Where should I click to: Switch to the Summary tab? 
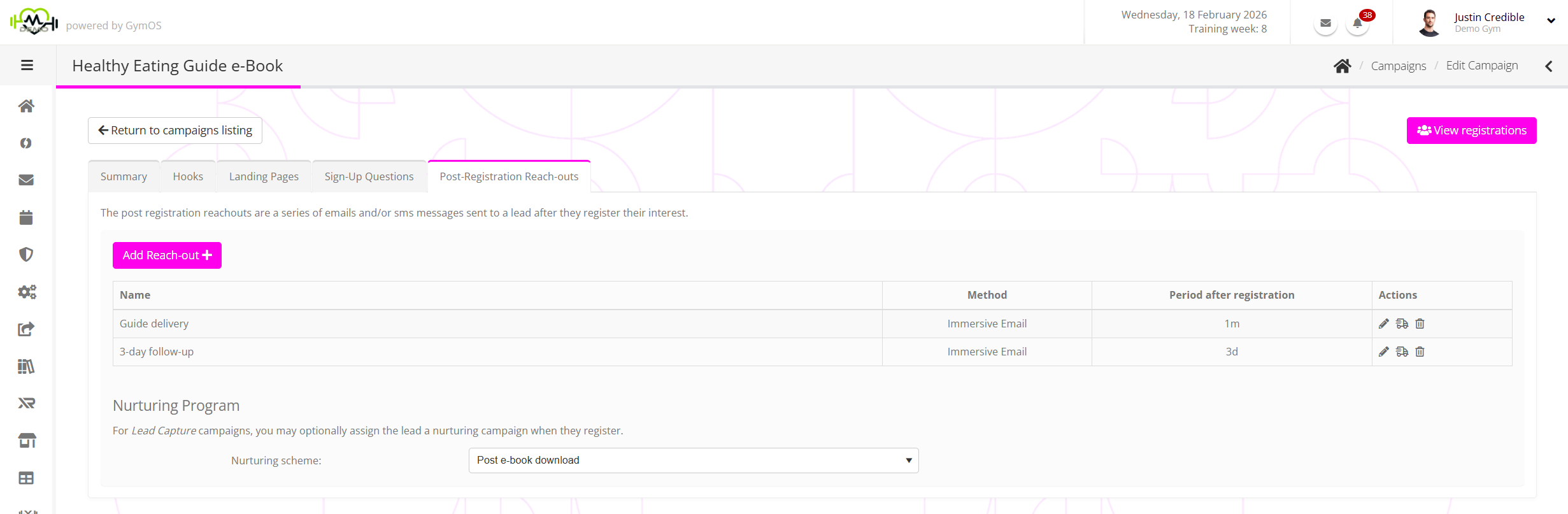pos(124,176)
